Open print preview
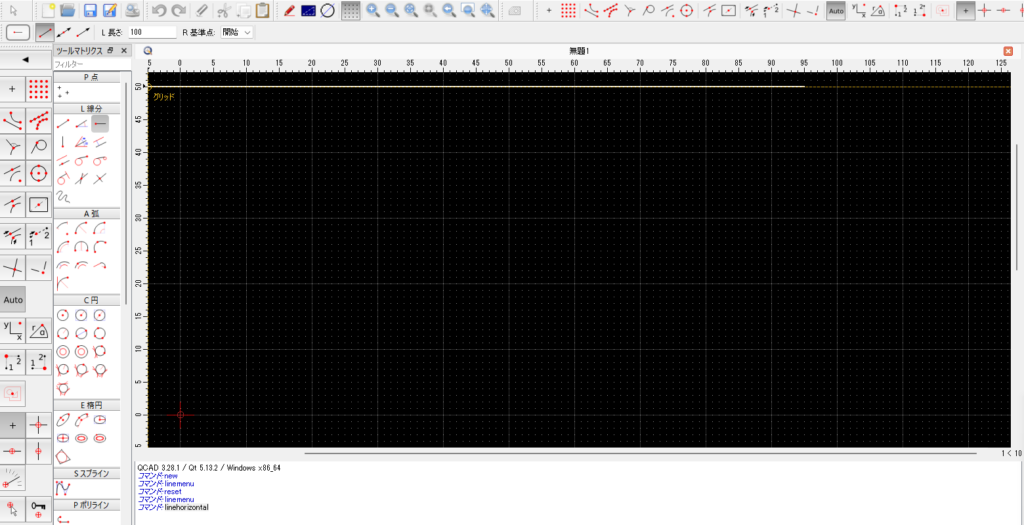This screenshot has width=1024, height=525. pos(132,10)
